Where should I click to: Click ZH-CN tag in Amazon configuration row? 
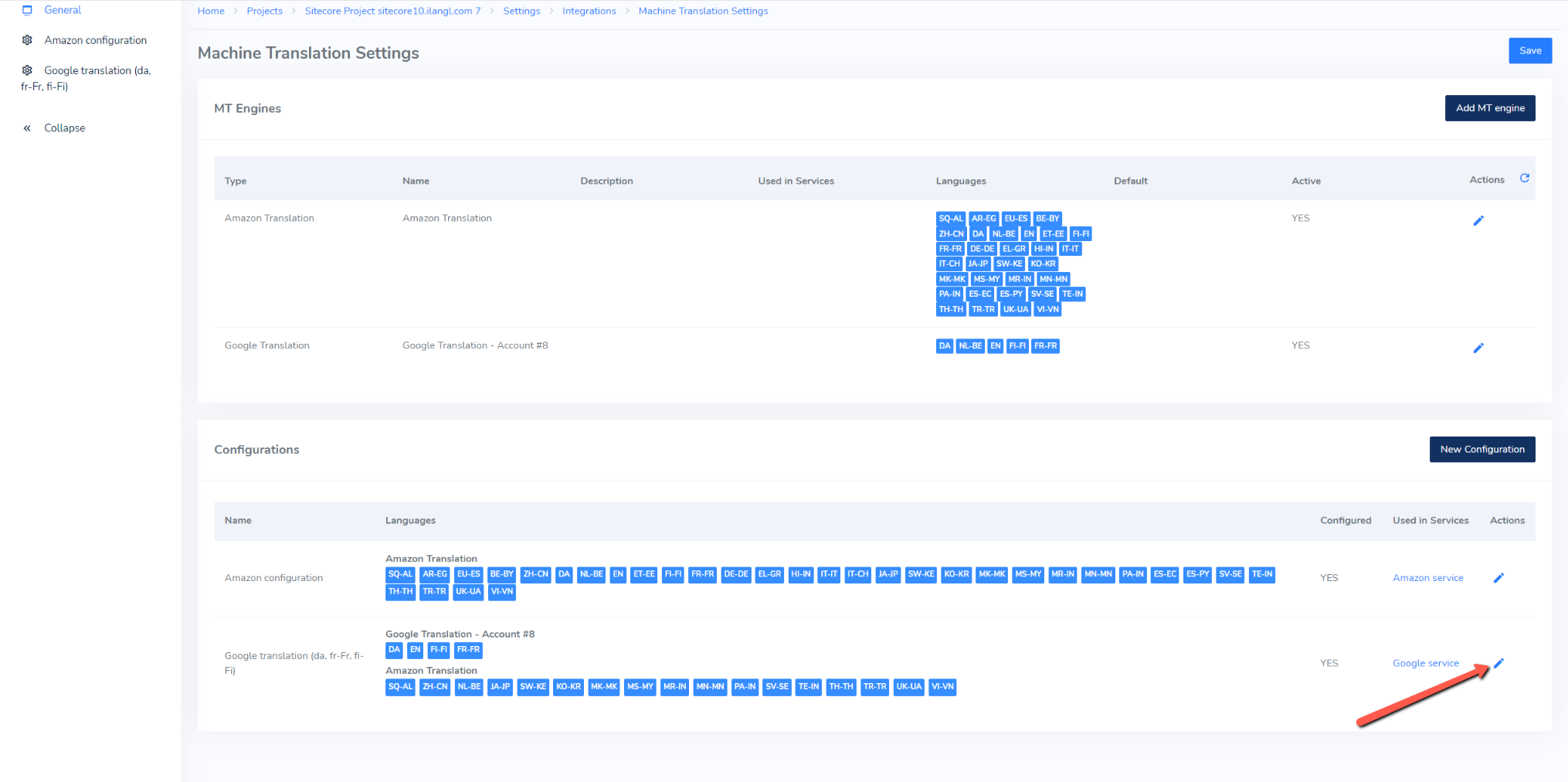click(535, 574)
